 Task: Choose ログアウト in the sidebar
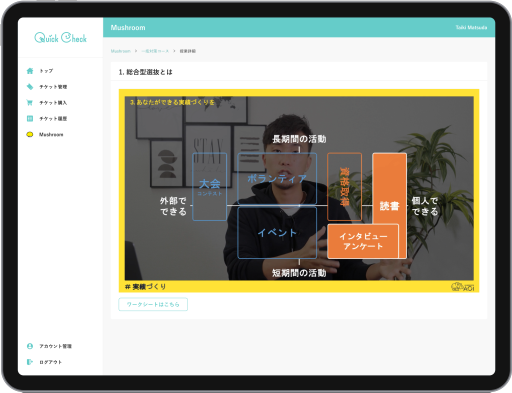[50, 362]
